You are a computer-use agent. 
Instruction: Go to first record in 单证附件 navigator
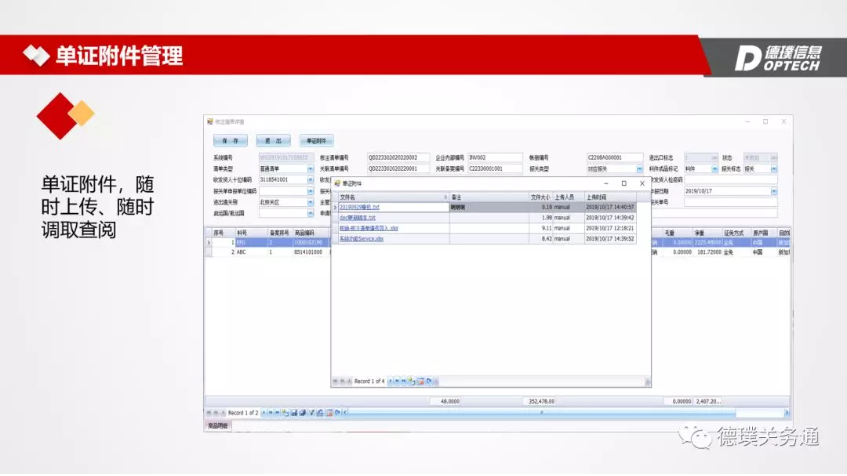tap(335, 381)
